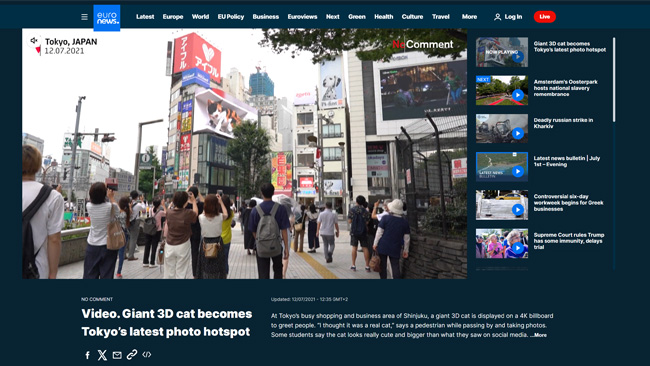Open Latest news bulletin July 1st headline
This screenshot has width=650, height=366.
pos(567,161)
